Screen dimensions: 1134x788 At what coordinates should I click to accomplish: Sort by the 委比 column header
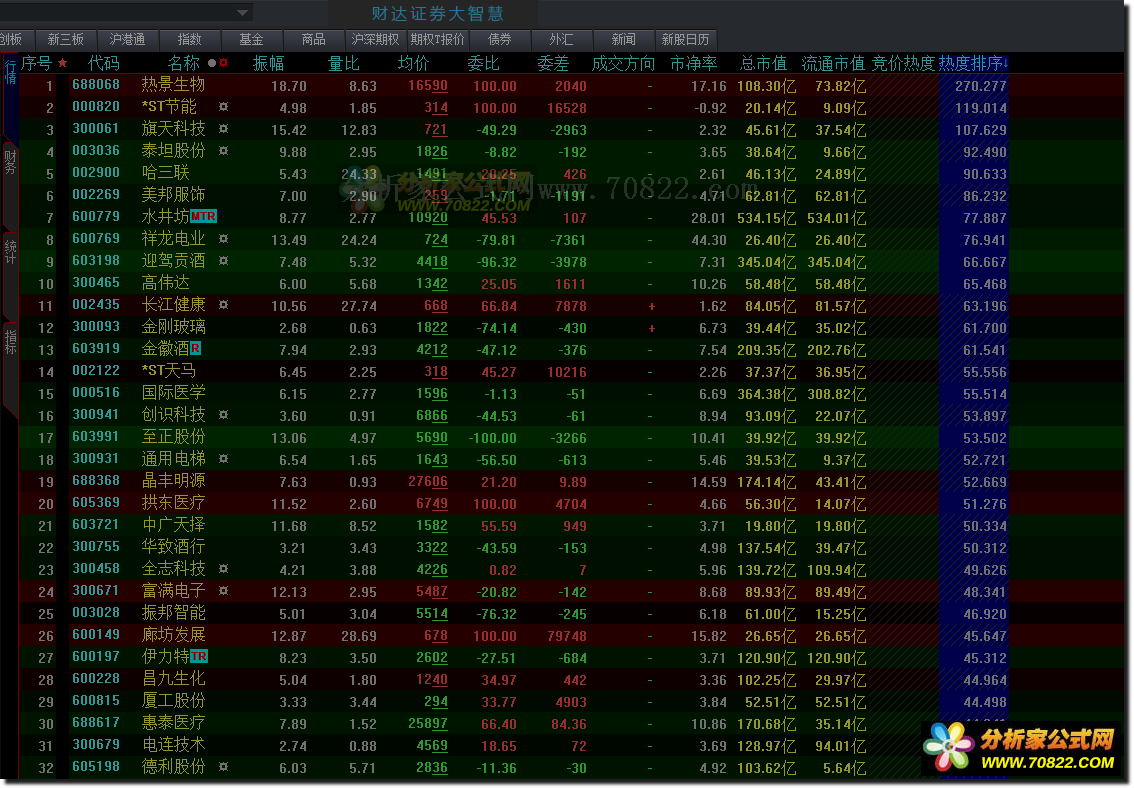point(483,64)
